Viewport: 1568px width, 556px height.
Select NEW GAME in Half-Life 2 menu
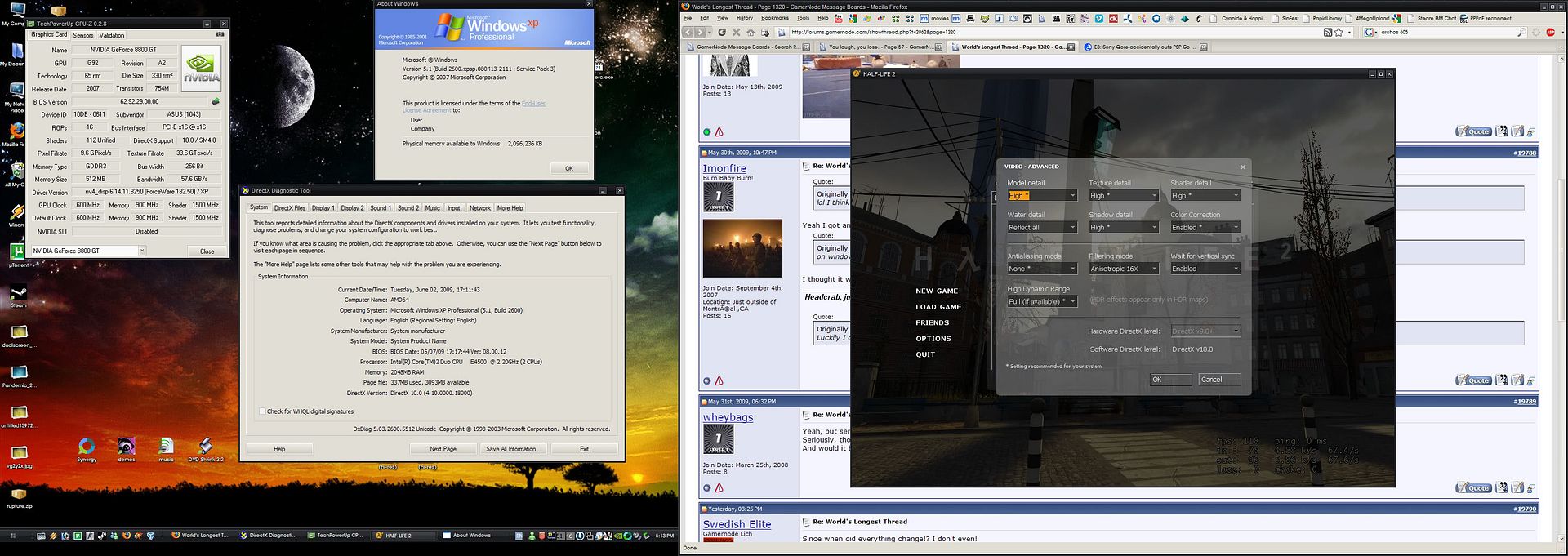coord(937,291)
